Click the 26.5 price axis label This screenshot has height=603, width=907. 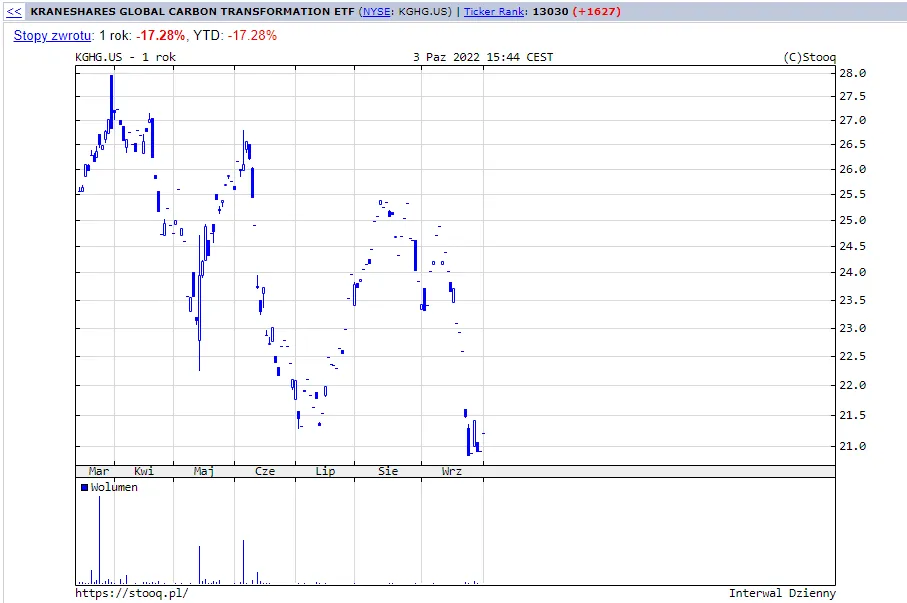coord(853,144)
